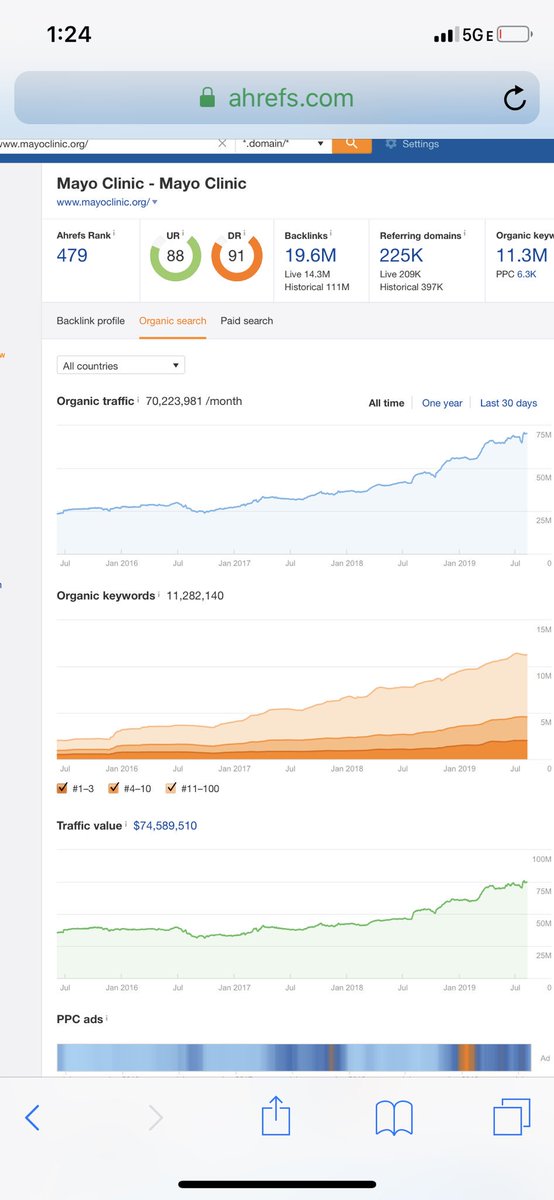554x1200 pixels.
Task: Open the www.mayoclinic.org/ link
Action: [103, 203]
